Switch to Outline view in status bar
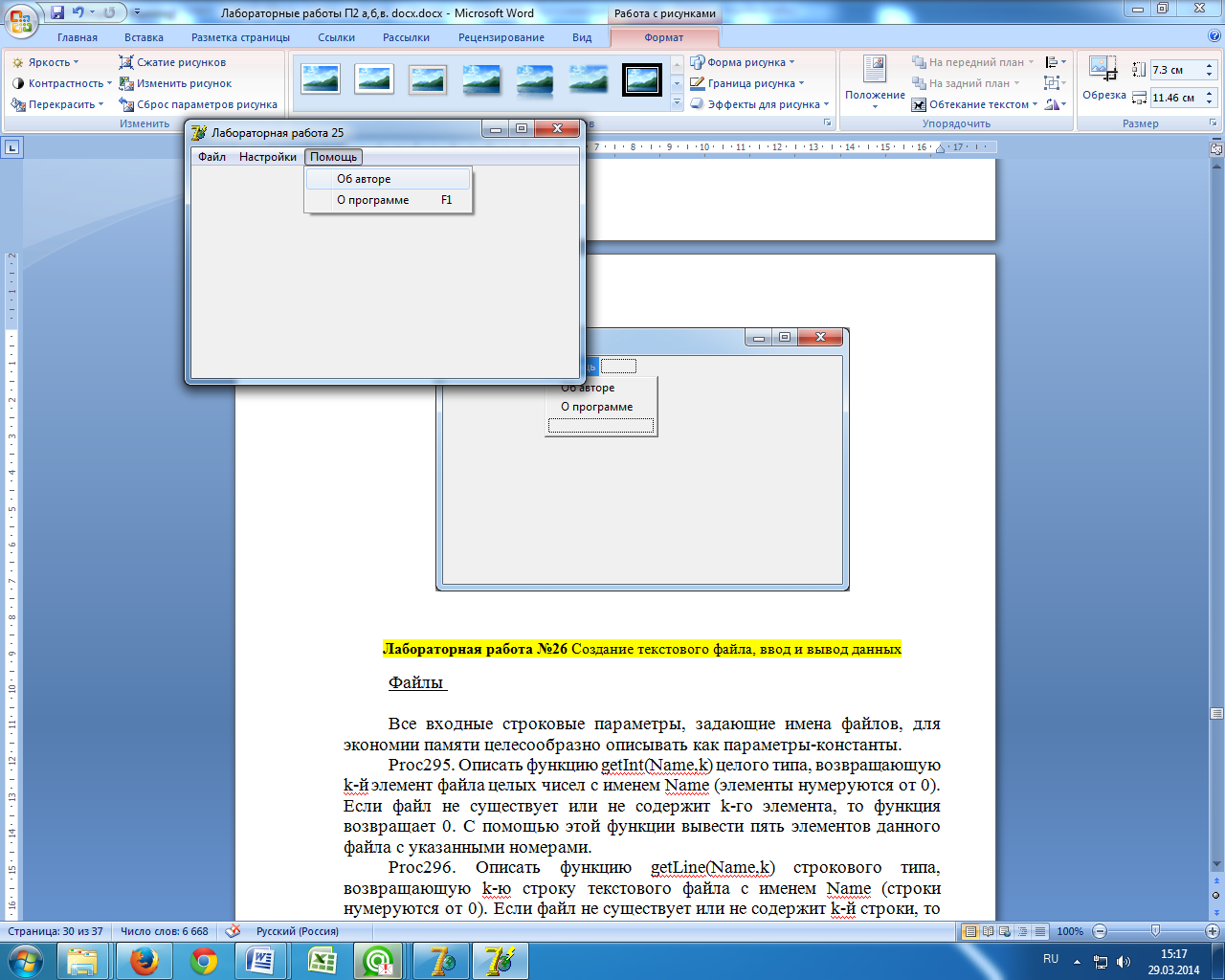This screenshot has height=980, width=1225. click(x=1022, y=931)
